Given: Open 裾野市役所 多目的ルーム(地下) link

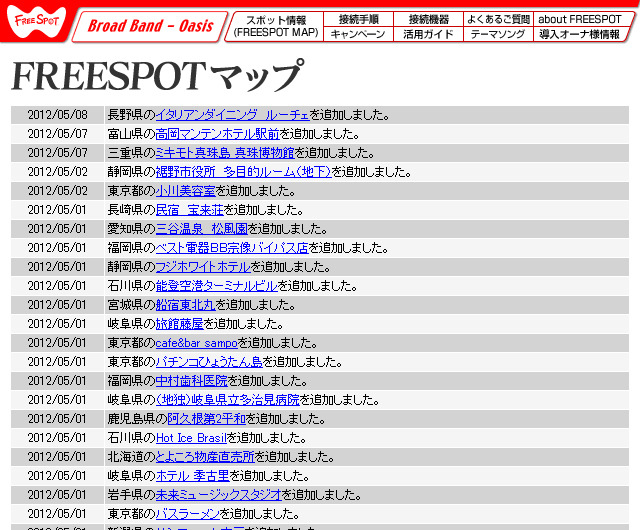Looking at the screenshot, I should pos(244,171).
